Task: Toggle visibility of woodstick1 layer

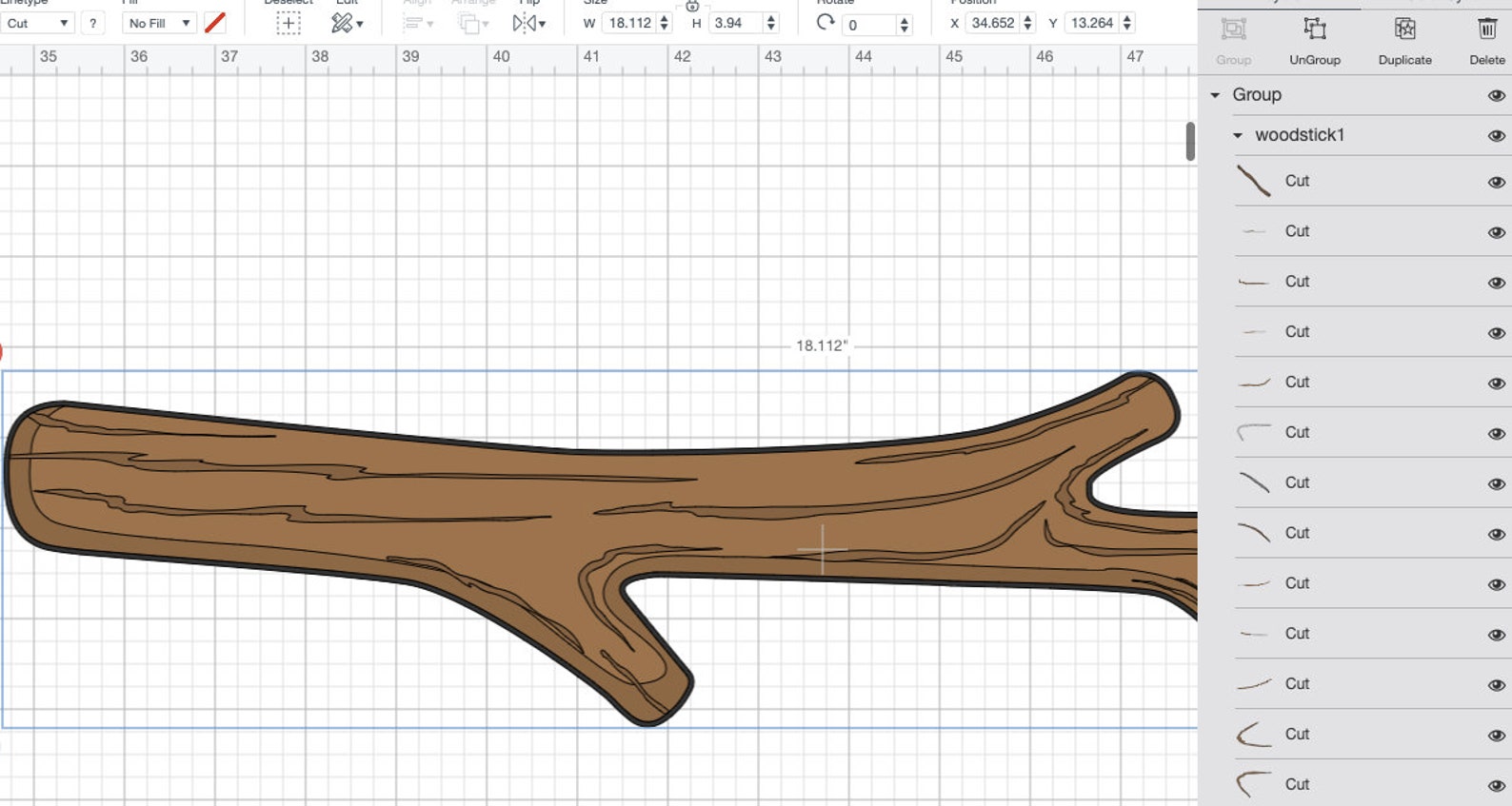Action: pos(1496,136)
